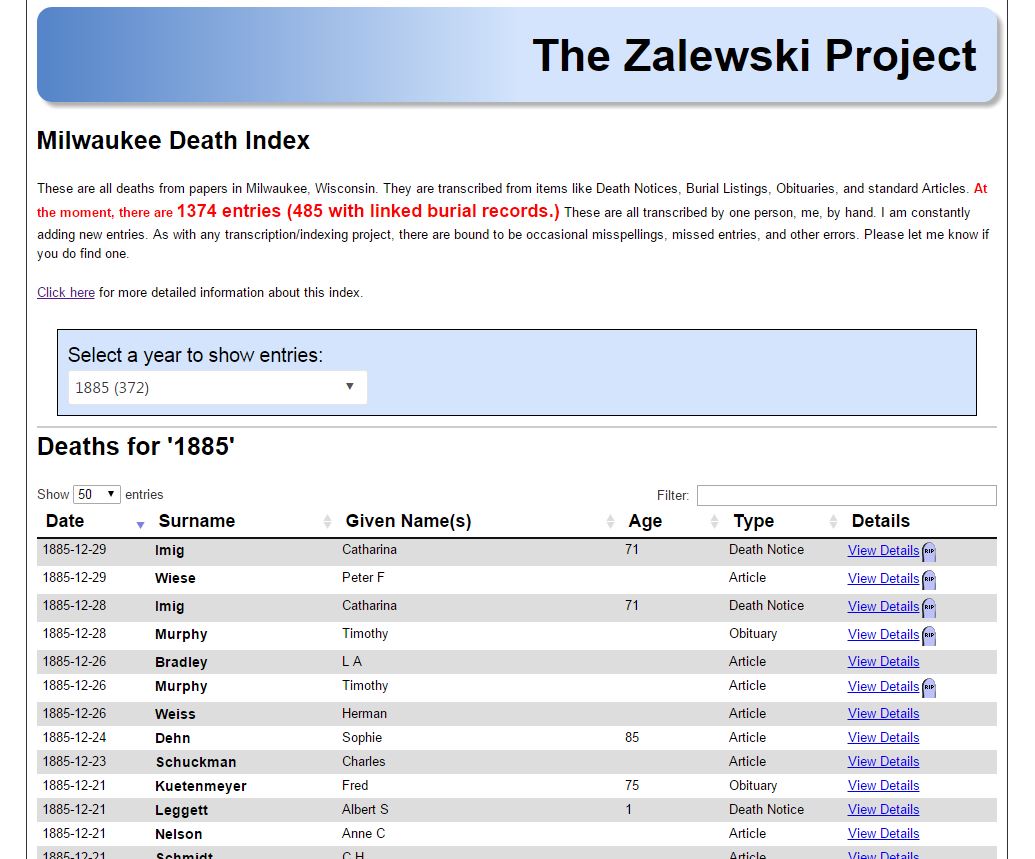Click tombstone icon for Imig 1885-12-28 entry
Image resolution: width=1035 pixels, height=859 pixels.
click(929, 607)
